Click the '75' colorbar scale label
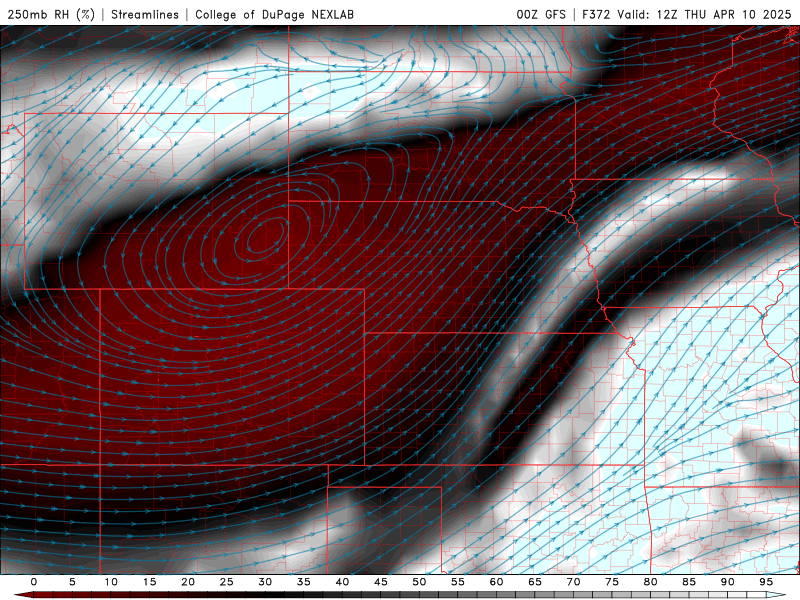Screen dimensions: 800x600 [x=612, y=582]
